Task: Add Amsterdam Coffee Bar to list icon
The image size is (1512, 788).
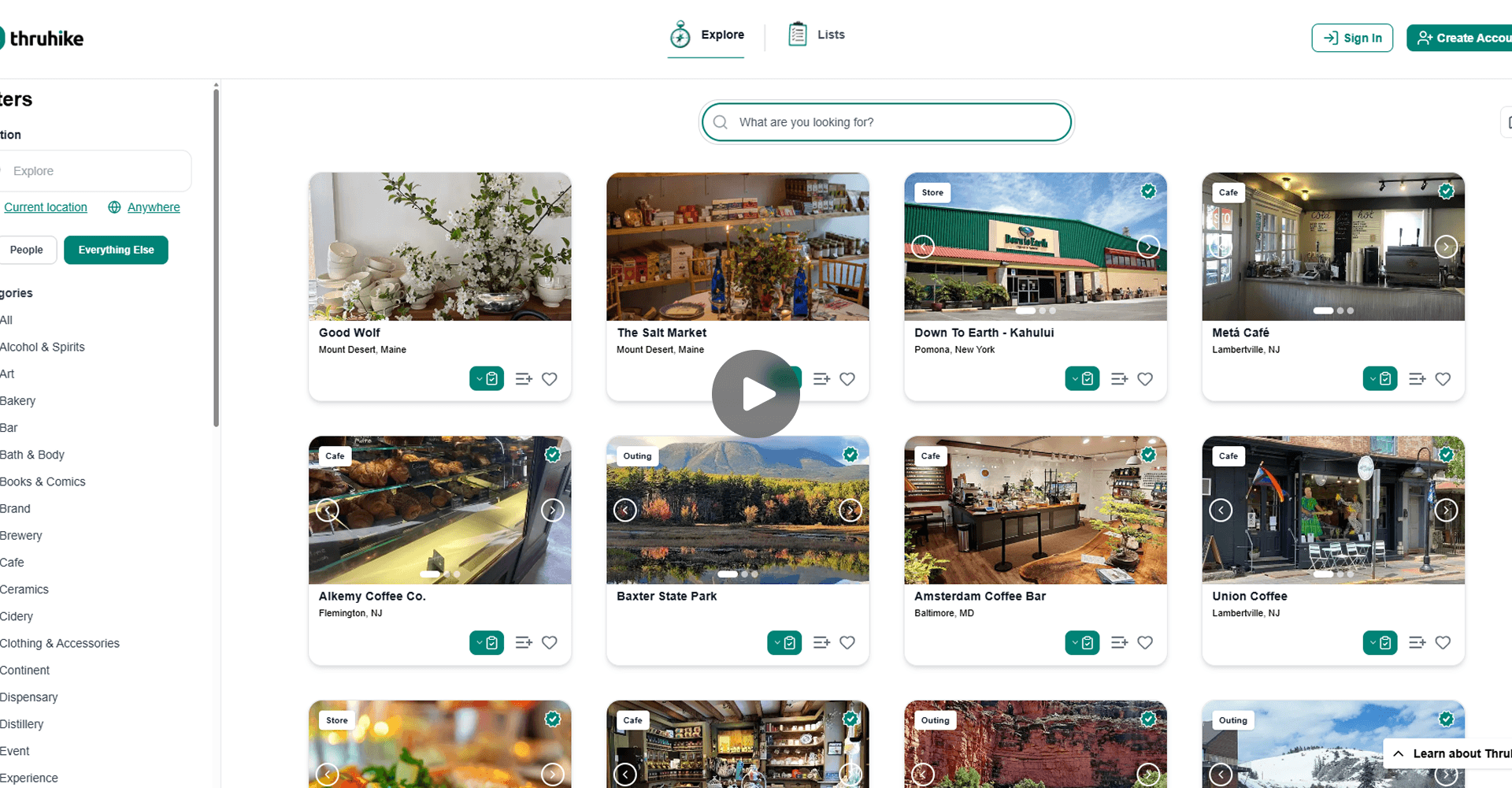Action: click(x=1119, y=643)
